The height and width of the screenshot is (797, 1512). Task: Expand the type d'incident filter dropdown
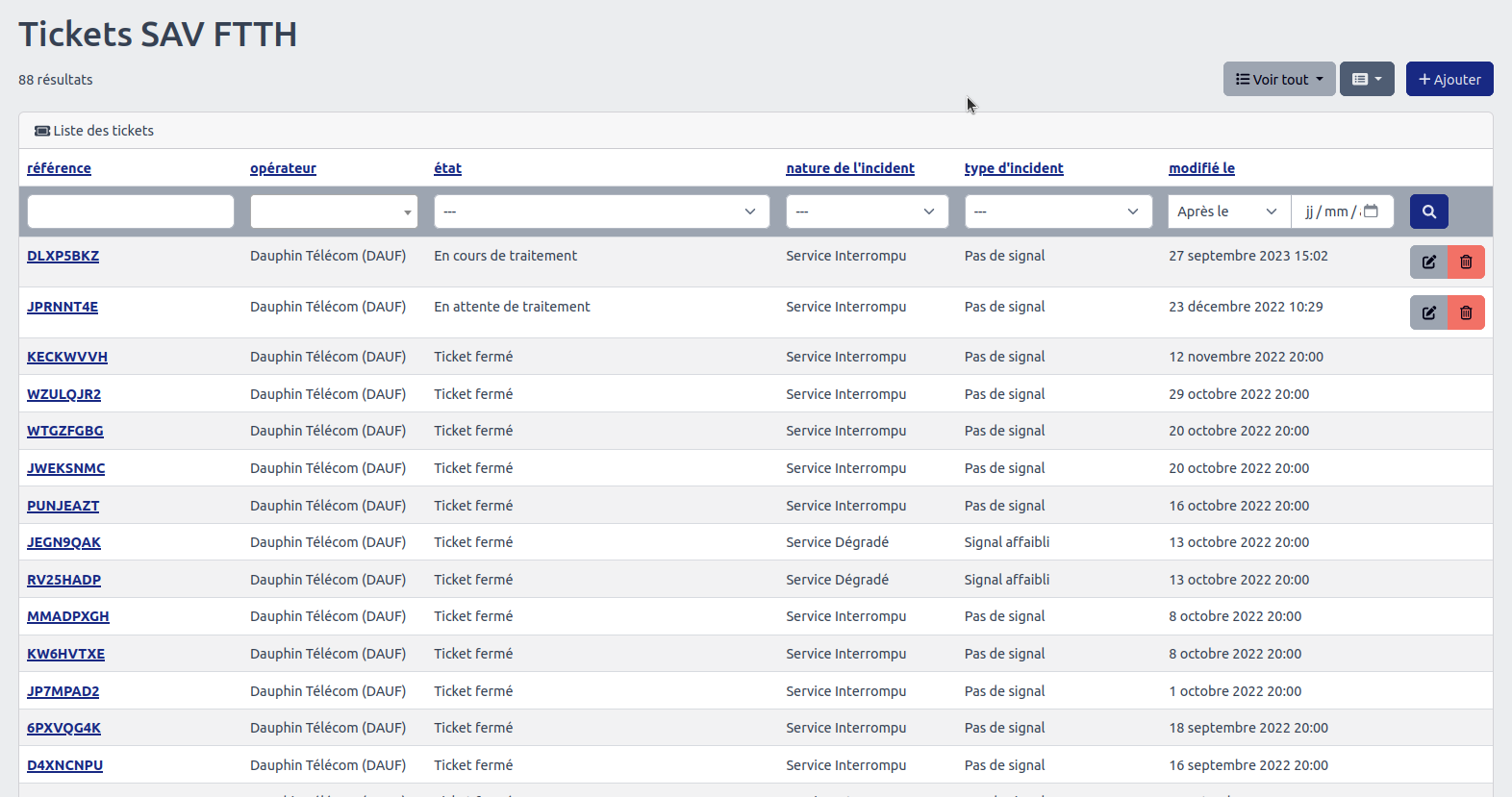click(x=1058, y=212)
